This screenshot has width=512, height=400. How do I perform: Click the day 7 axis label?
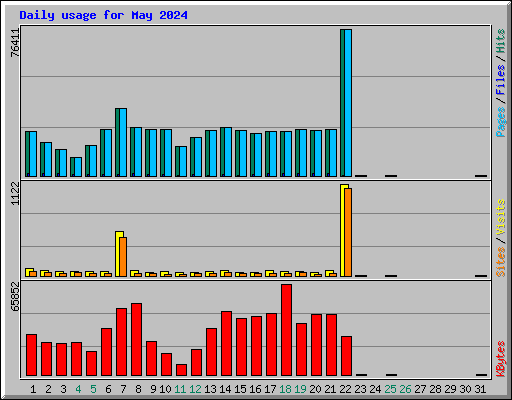point(123,389)
